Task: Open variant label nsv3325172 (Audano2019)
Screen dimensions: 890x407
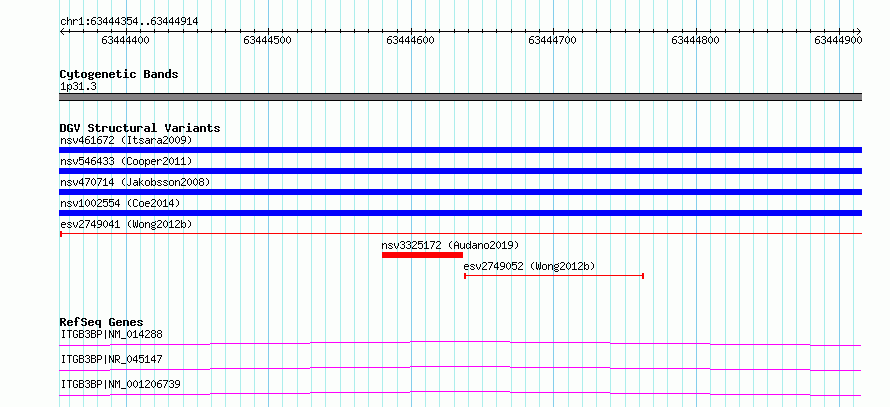Action: tap(450, 245)
